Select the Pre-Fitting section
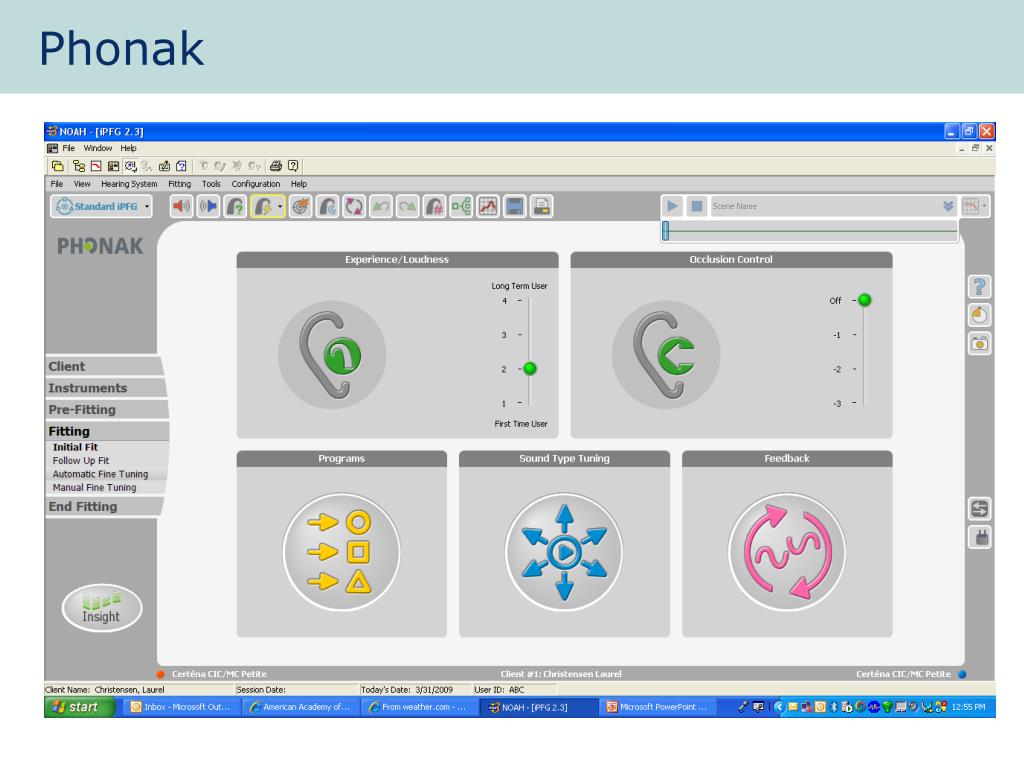 click(x=107, y=409)
